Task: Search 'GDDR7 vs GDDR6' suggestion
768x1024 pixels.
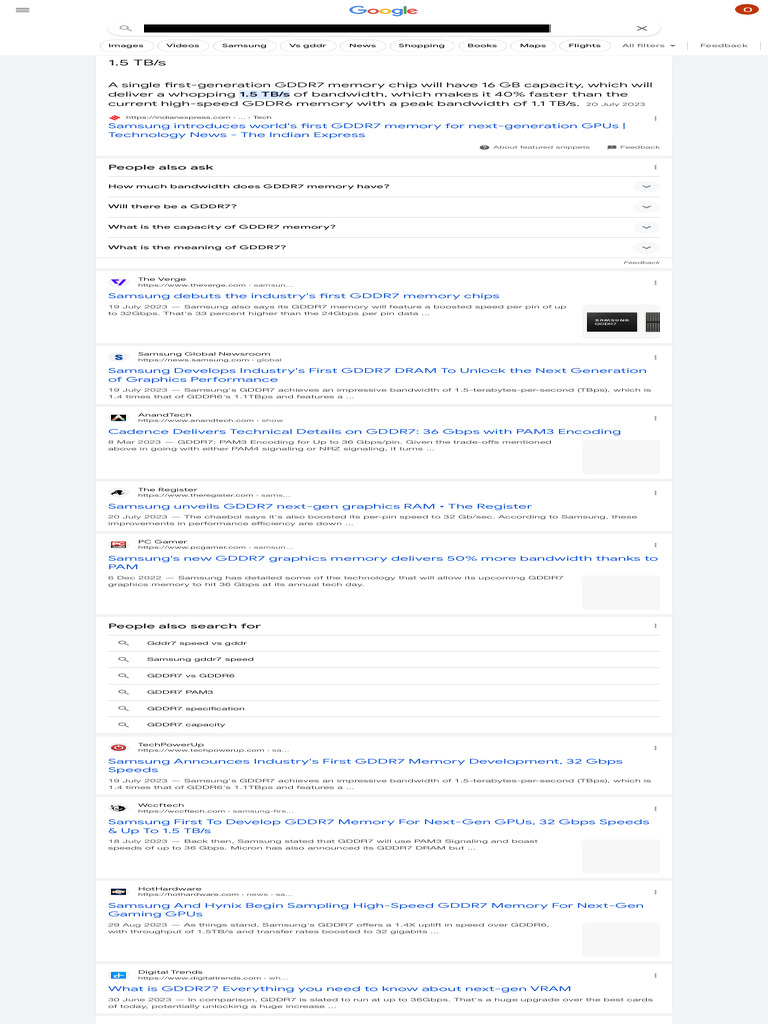Action: pos(384,676)
